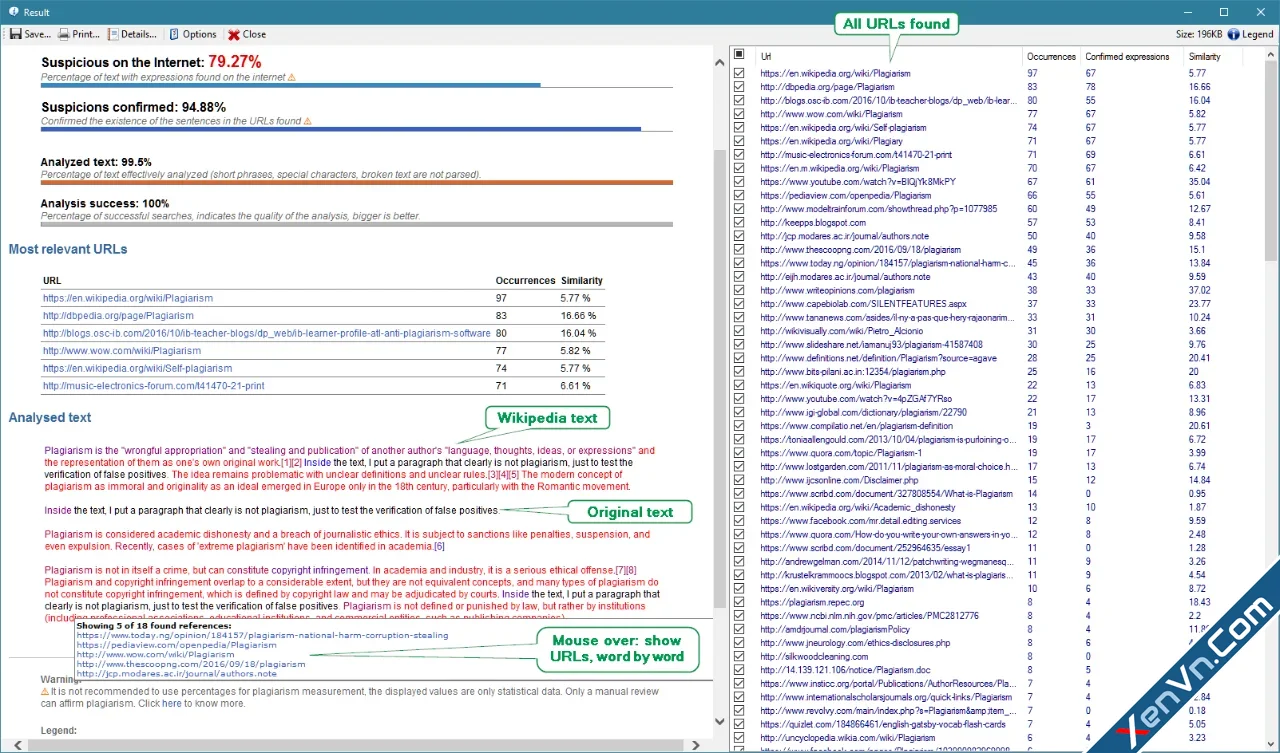Image resolution: width=1280 pixels, height=753 pixels.
Task: Select the www.definitions.net row
Action: (996, 358)
